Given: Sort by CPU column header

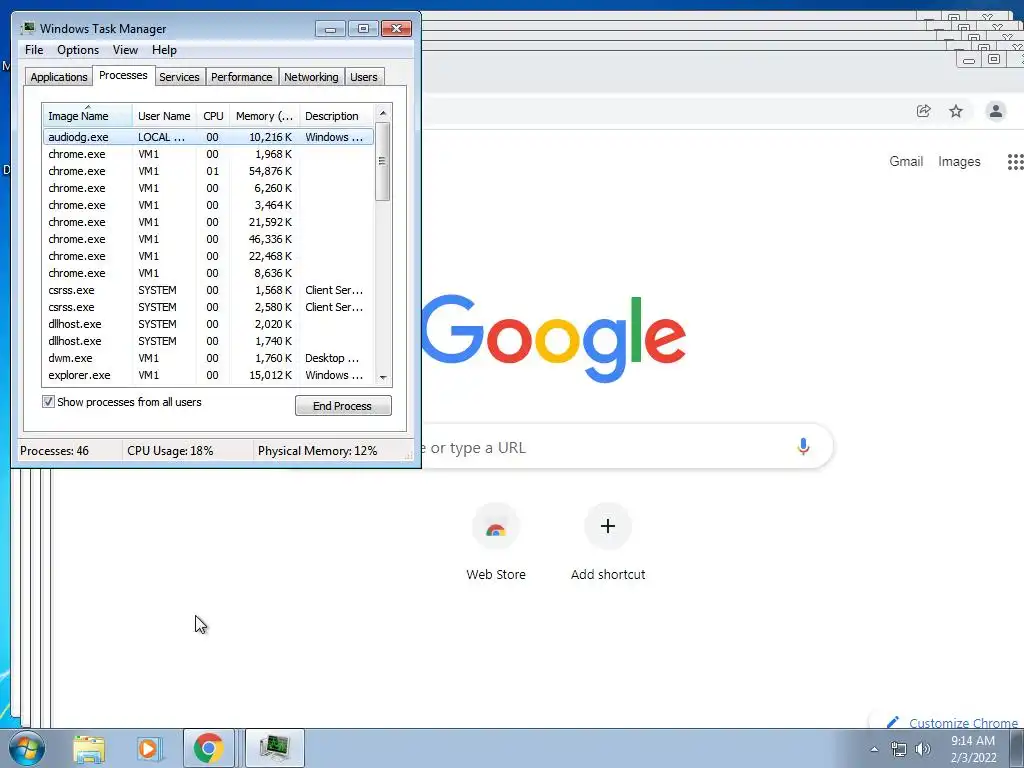Looking at the screenshot, I should tap(213, 116).
